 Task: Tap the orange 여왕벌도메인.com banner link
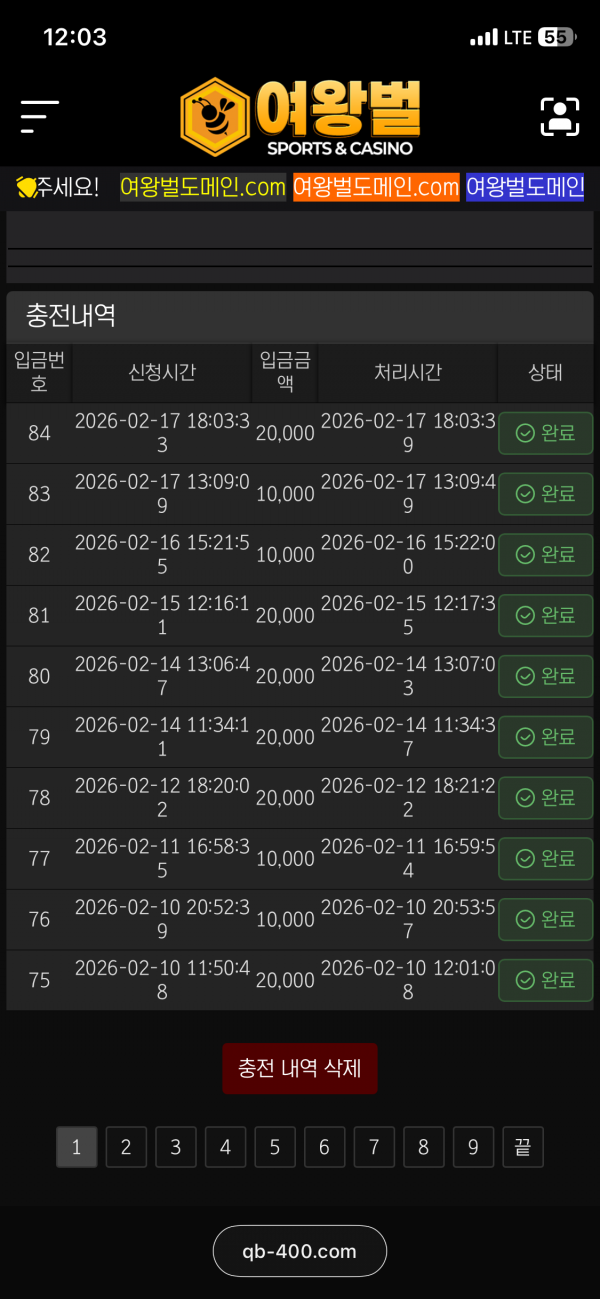[x=376, y=187]
